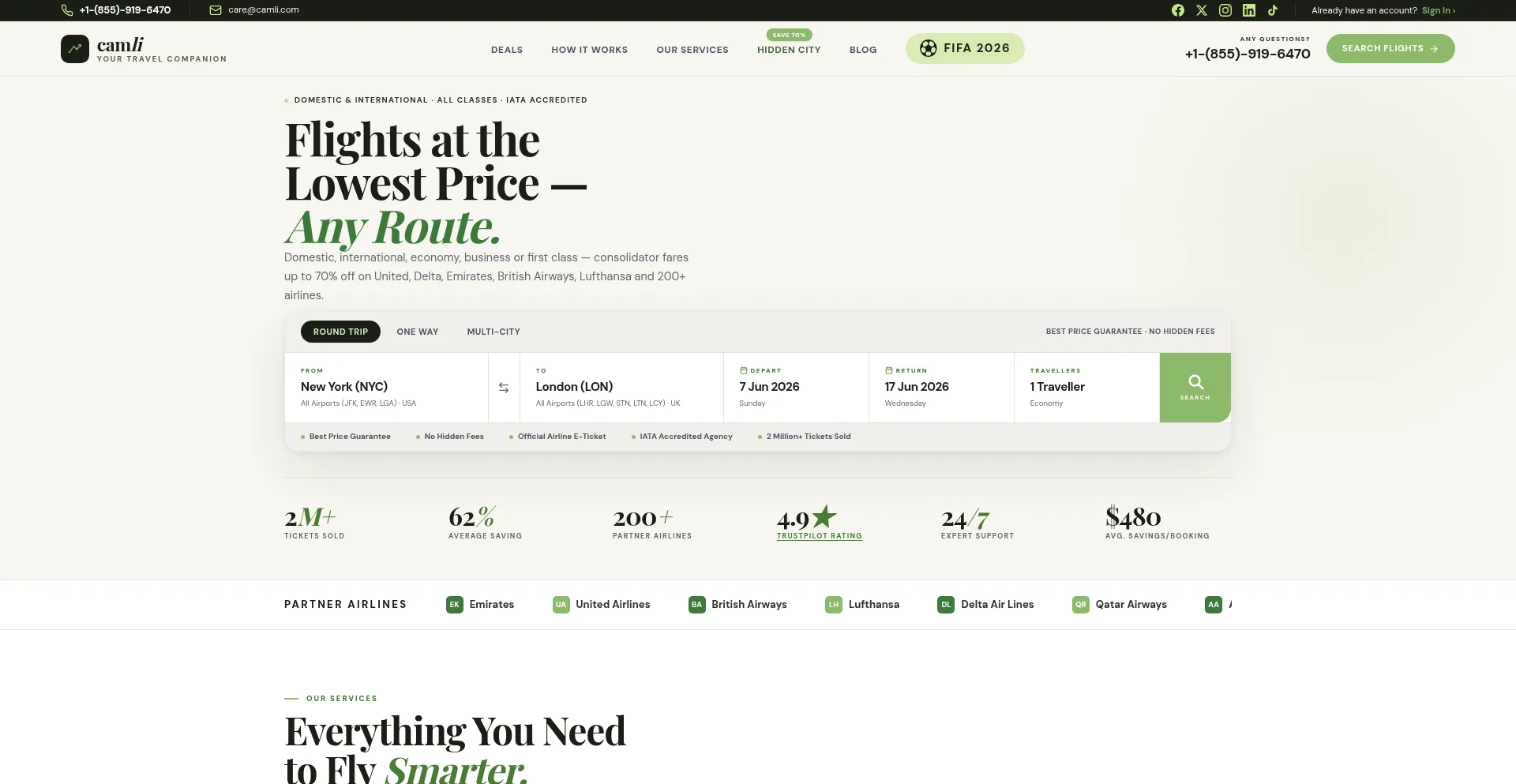Click the Lufthansa LH badge
The height and width of the screenshot is (784, 1516).
pos(834,605)
